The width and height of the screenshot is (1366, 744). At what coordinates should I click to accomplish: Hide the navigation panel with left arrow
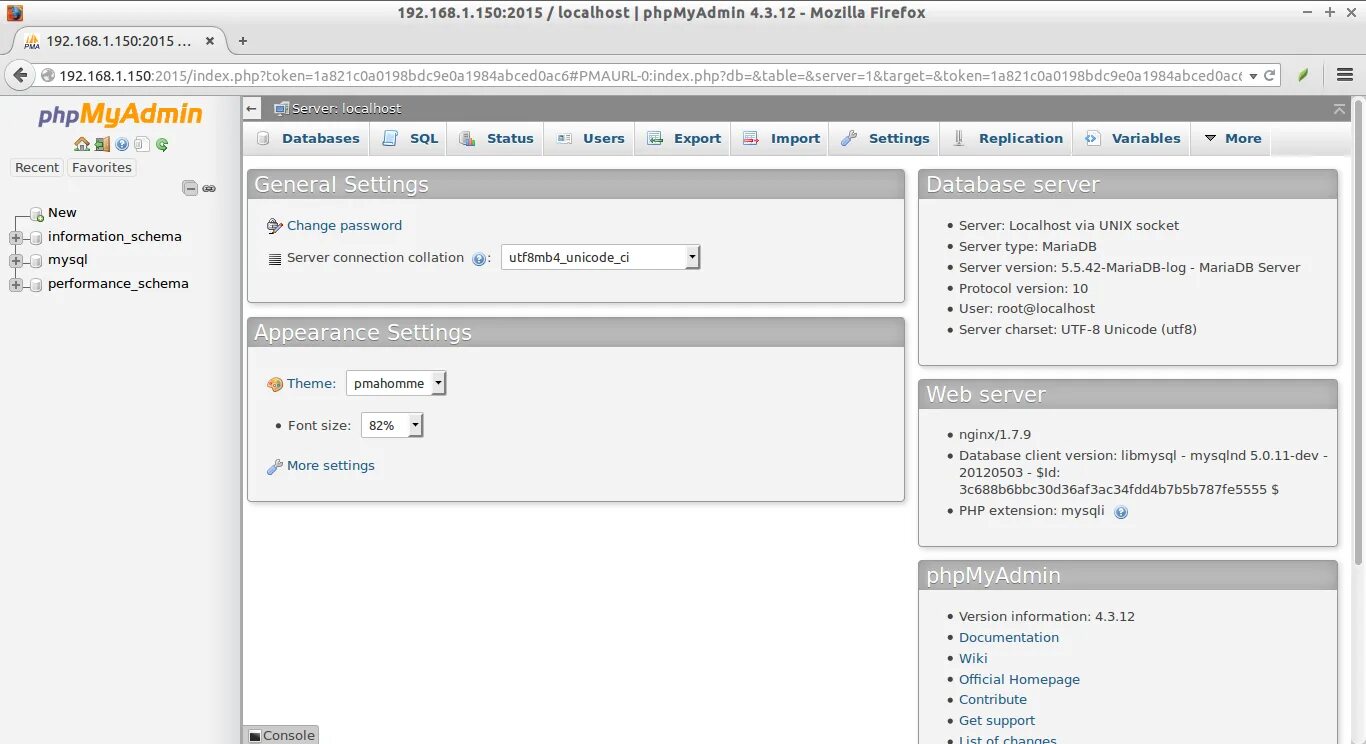[252, 108]
